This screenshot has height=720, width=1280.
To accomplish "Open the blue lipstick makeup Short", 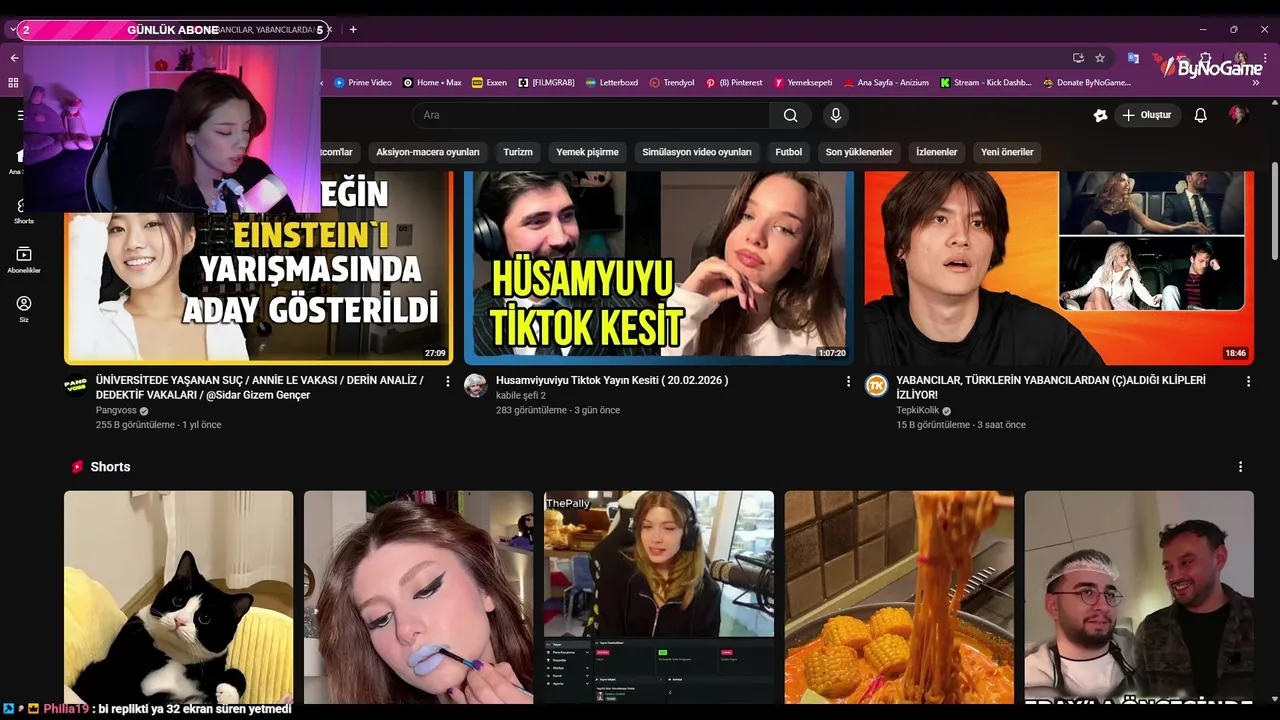I will 419,597.
